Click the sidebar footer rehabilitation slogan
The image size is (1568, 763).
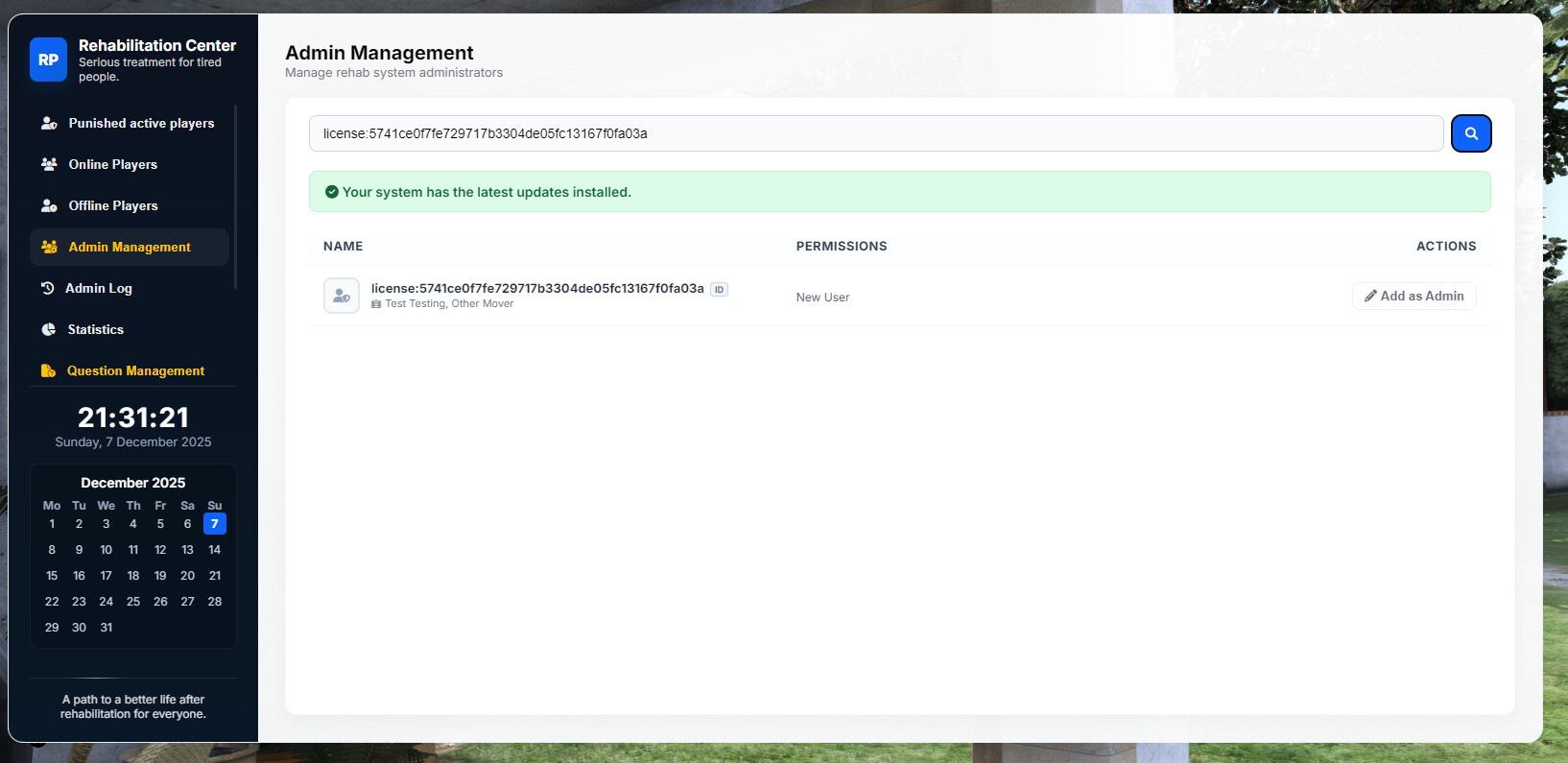point(133,707)
